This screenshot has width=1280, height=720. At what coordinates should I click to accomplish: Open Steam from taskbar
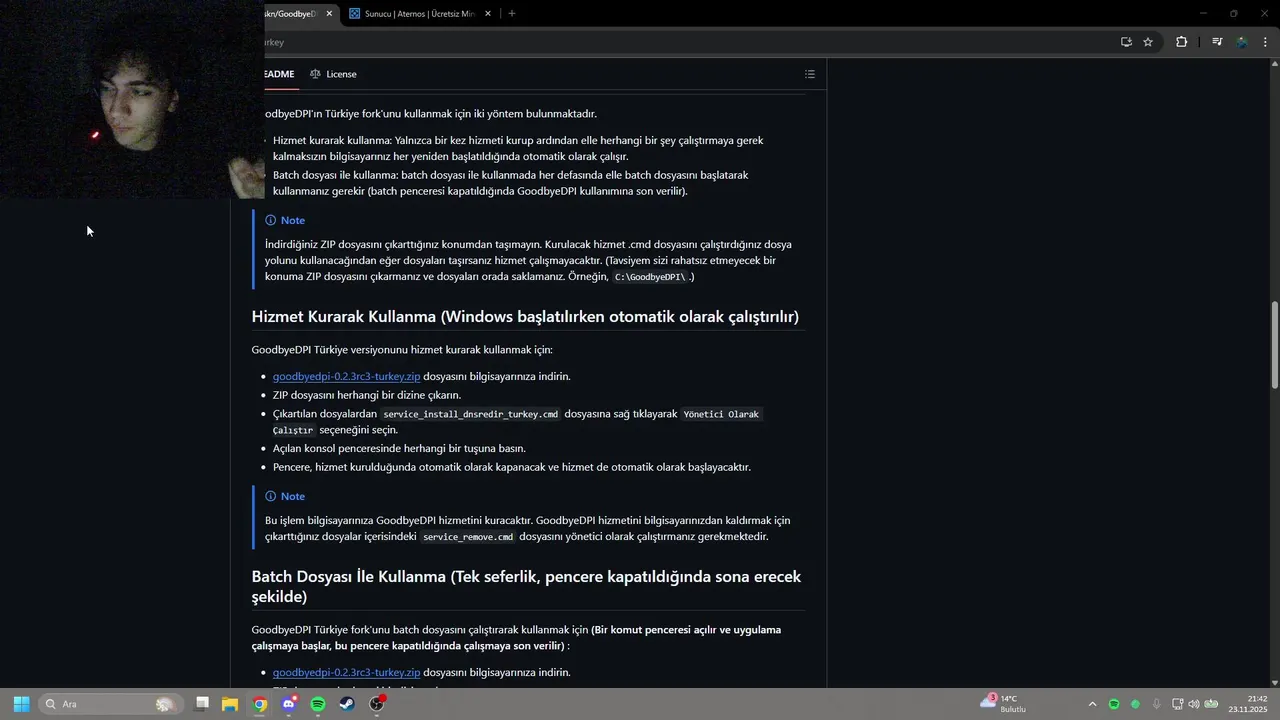coord(347,704)
